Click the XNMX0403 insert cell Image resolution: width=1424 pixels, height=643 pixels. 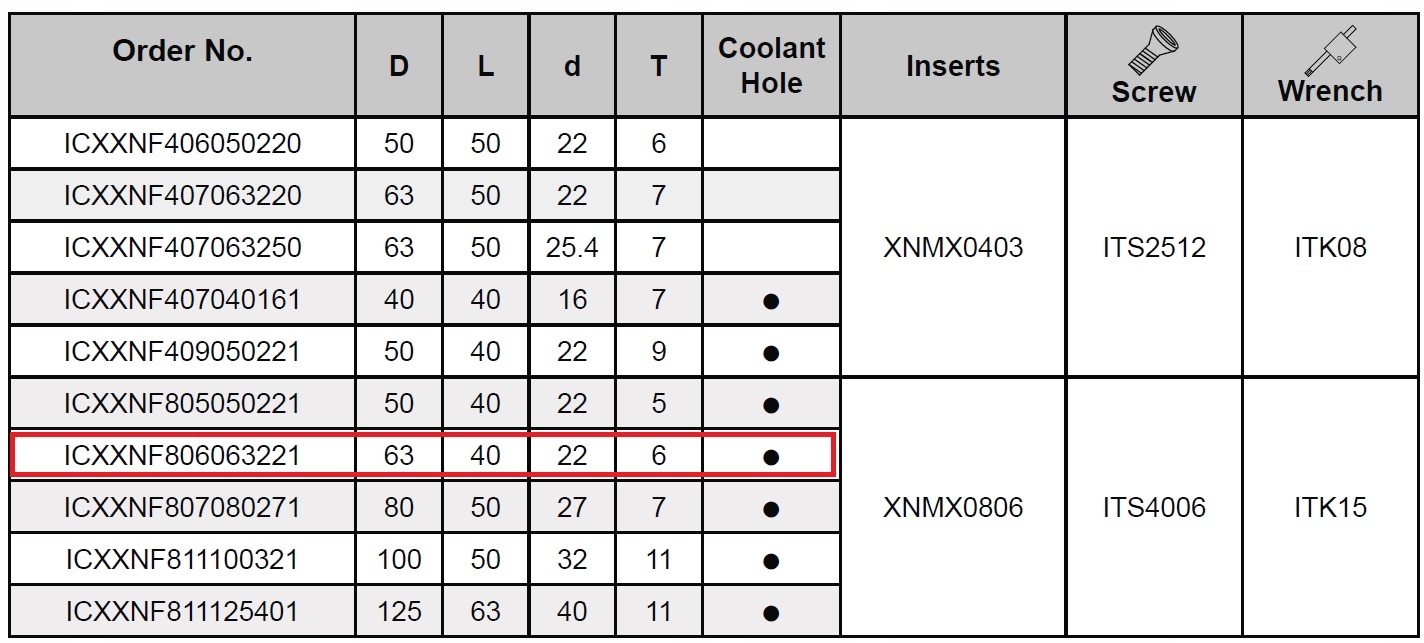coord(953,247)
